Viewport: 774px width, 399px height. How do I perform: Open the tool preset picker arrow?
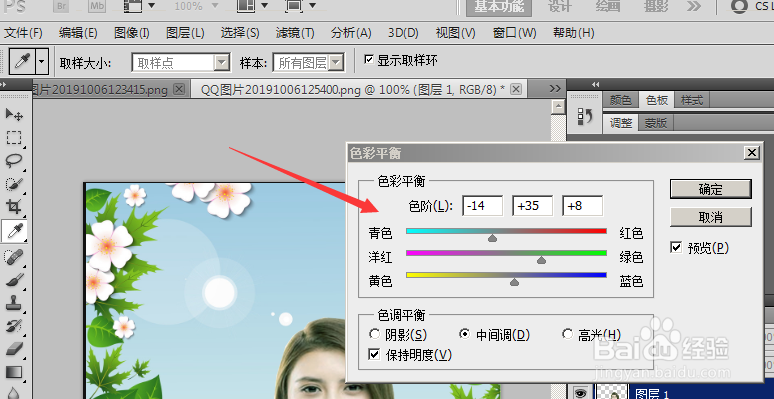(42, 62)
